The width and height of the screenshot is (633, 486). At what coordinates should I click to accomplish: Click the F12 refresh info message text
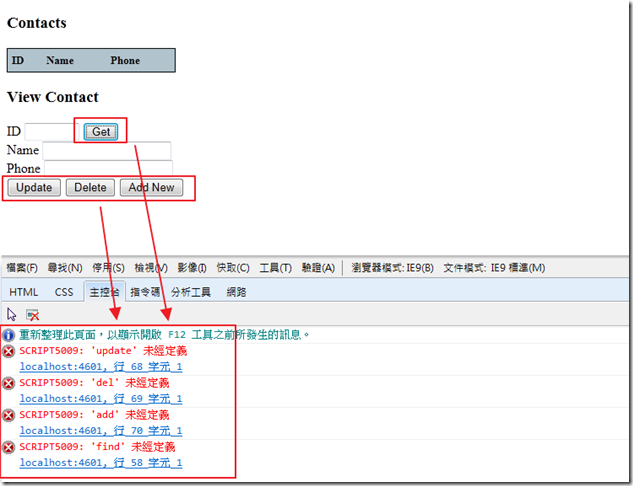[x=164, y=335]
